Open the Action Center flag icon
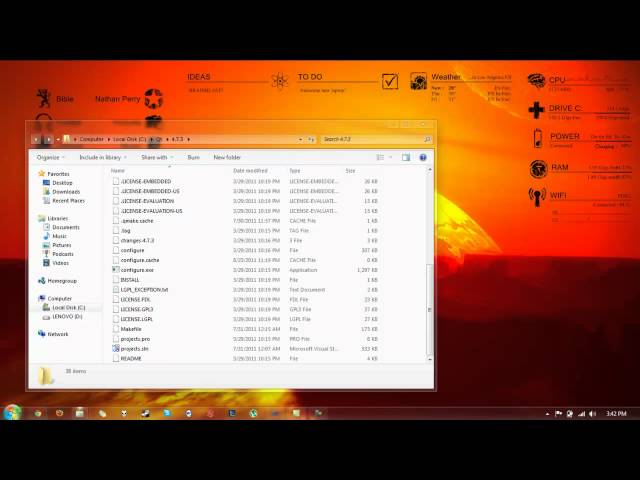The image size is (640, 480). pyautogui.click(x=558, y=414)
